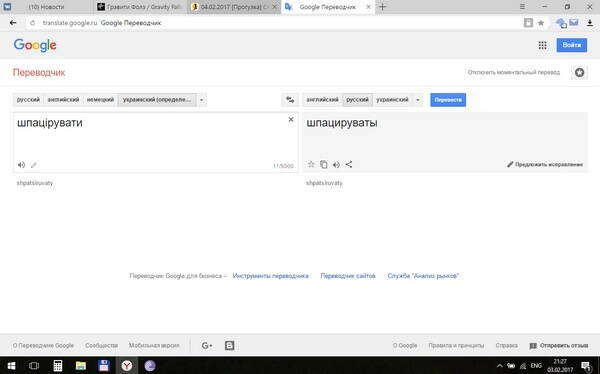
Task: Select украинский as target language
Action: (392, 100)
